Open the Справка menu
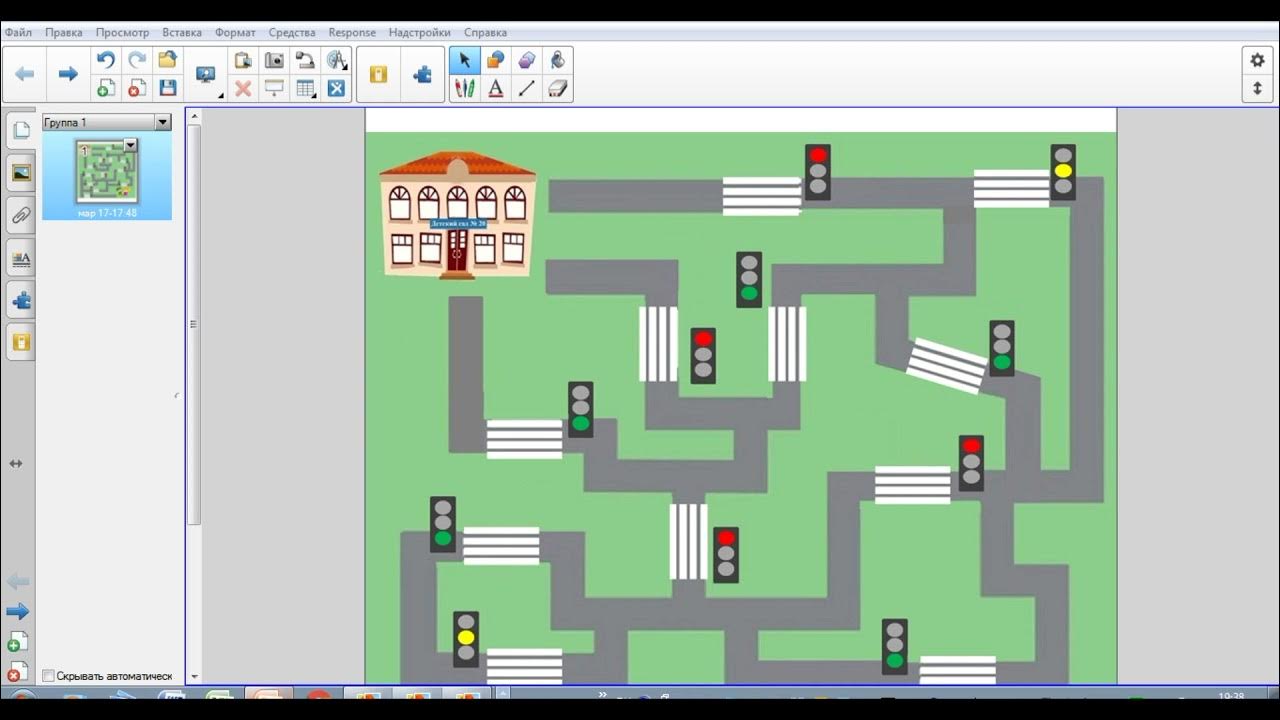The width and height of the screenshot is (1280, 720). (x=485, y=32)
